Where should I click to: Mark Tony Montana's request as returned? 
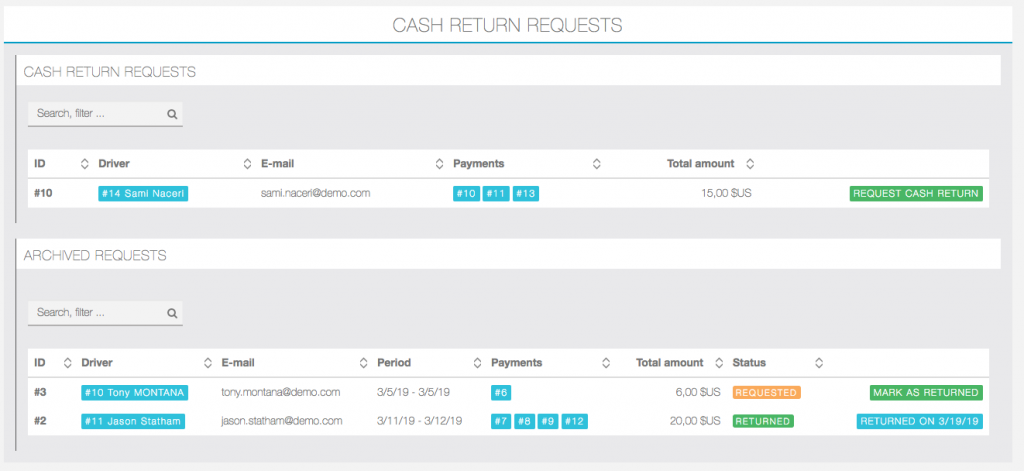(925, 393)
